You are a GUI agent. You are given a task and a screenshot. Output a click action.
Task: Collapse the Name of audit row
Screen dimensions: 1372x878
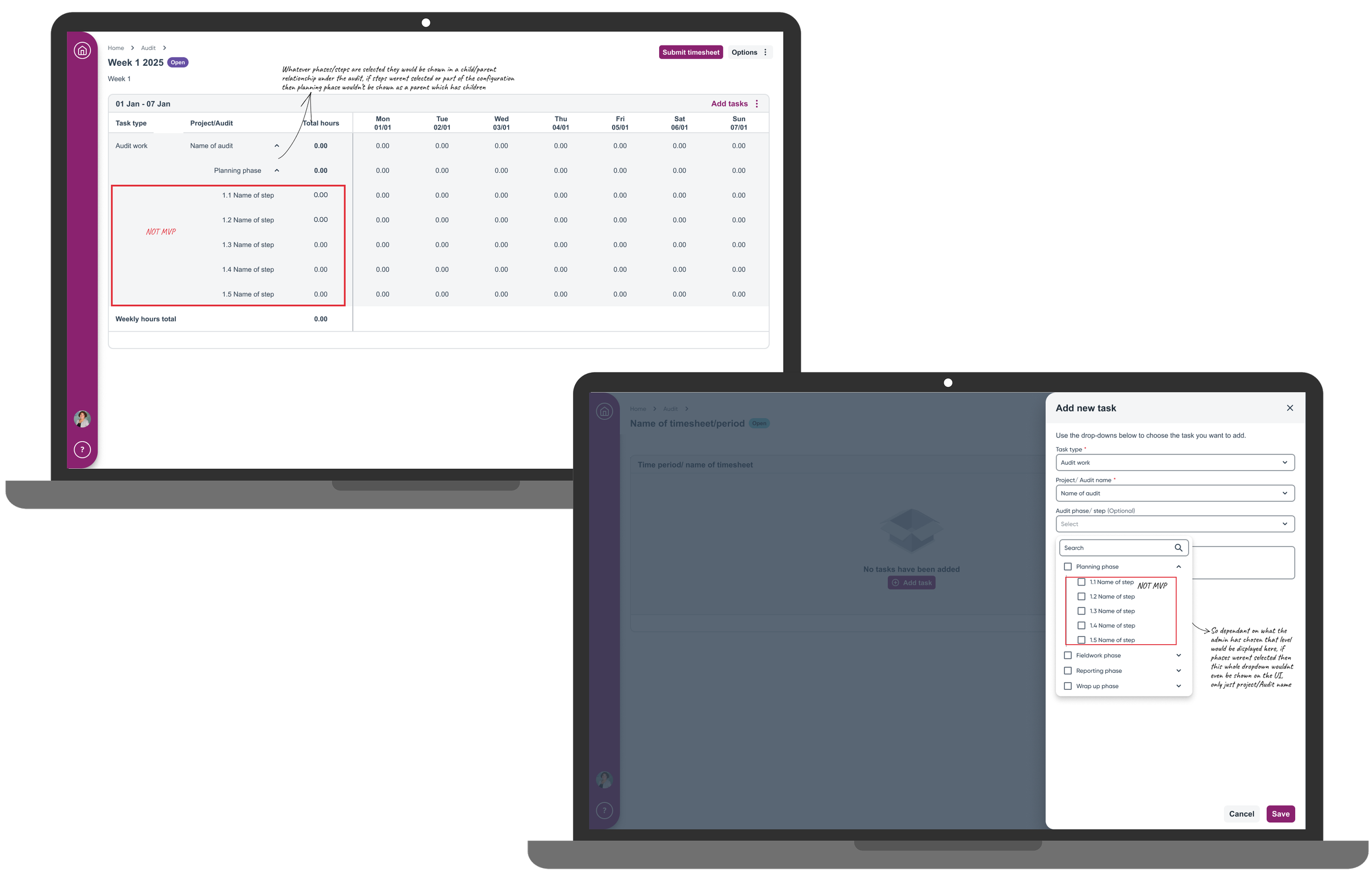click(x=277, y=146)
